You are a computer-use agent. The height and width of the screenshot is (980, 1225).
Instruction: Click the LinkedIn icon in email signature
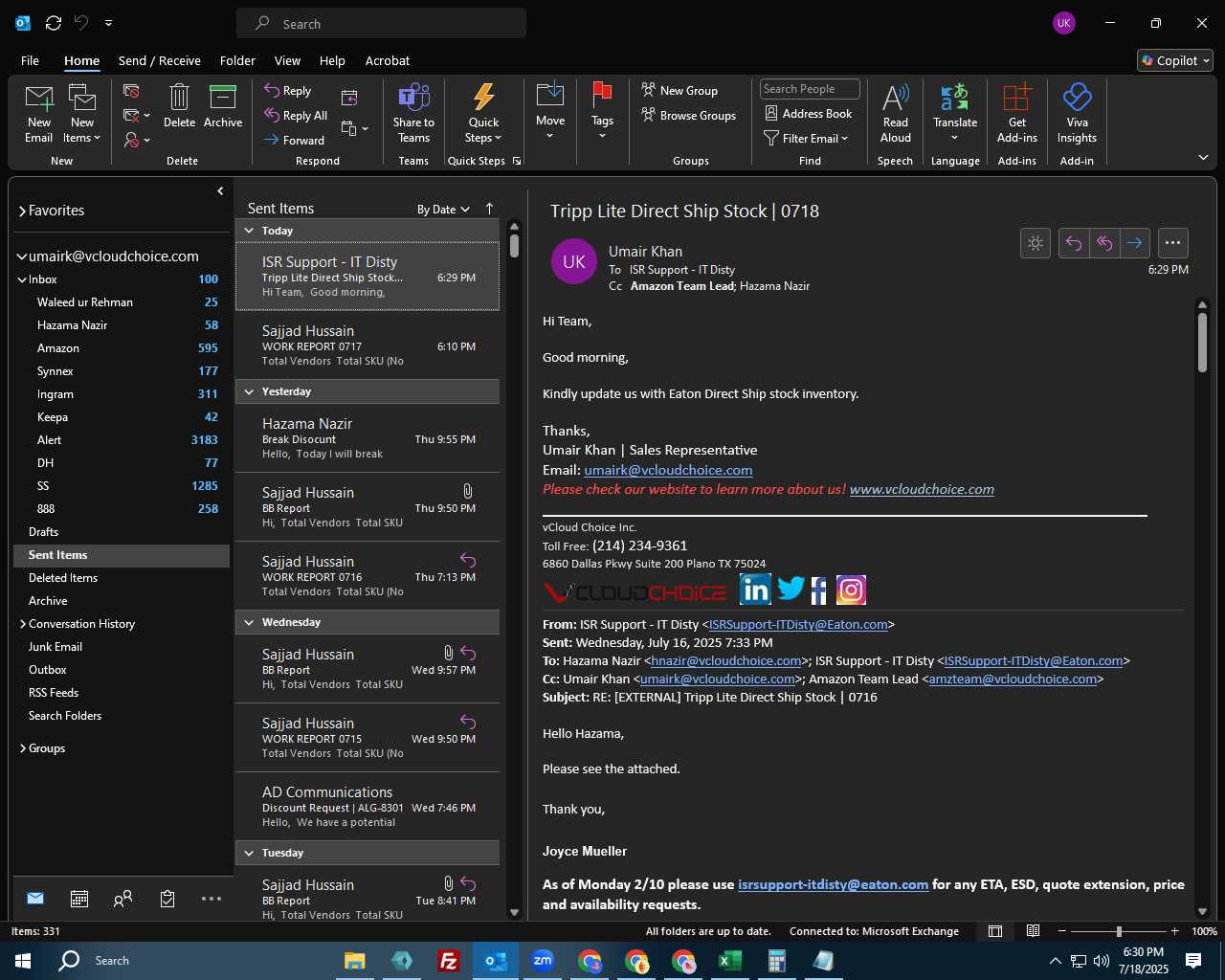(755, 590)
